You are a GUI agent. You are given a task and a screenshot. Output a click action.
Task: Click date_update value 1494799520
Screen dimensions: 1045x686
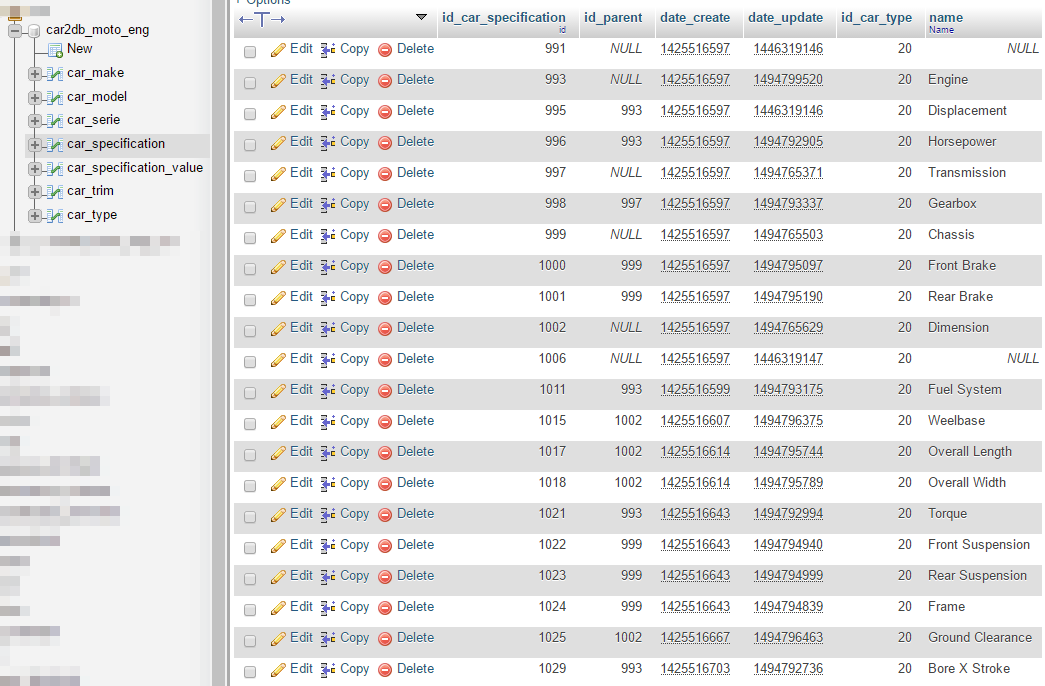788,80
